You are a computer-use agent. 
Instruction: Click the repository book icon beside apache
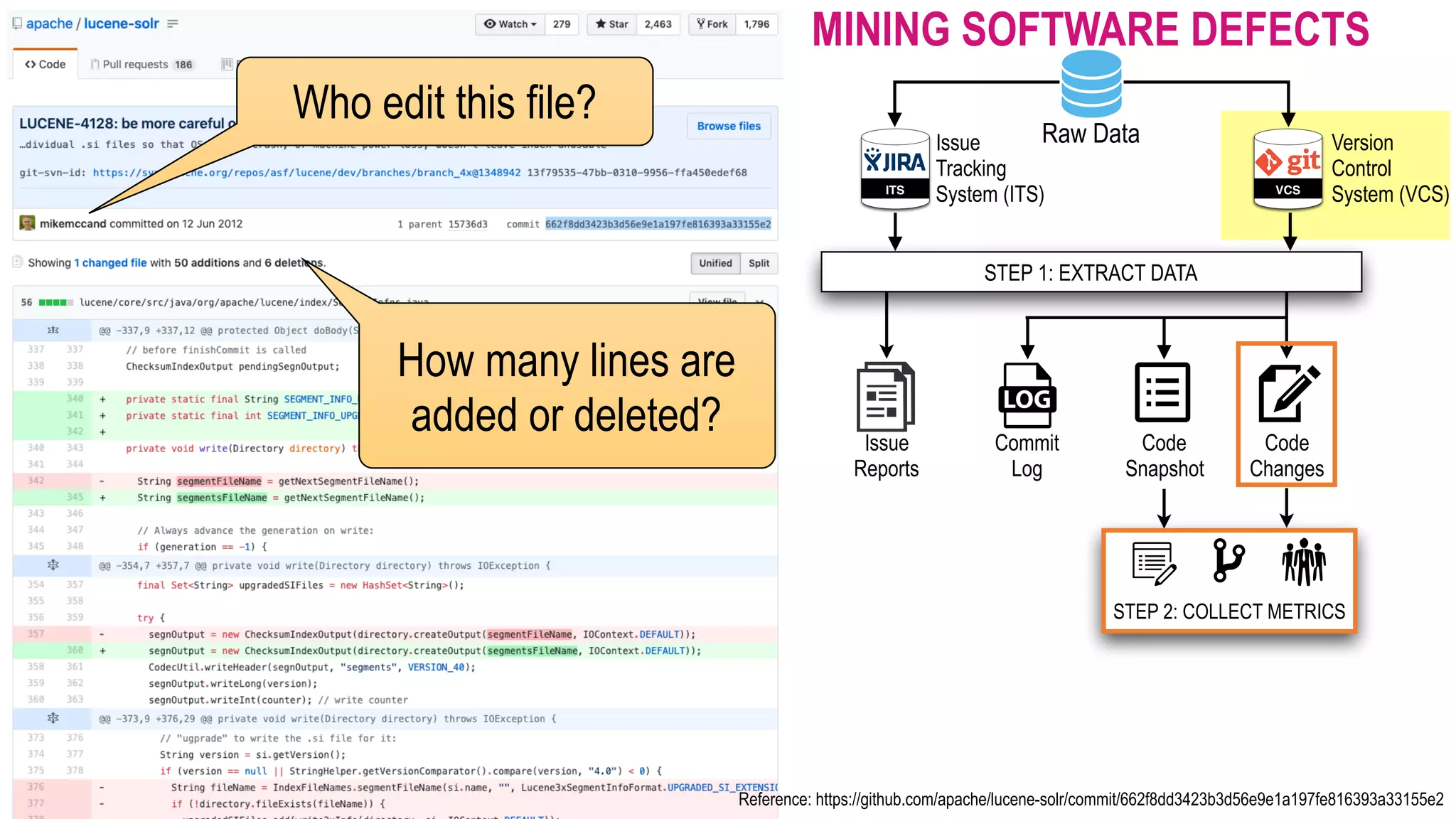17,23
